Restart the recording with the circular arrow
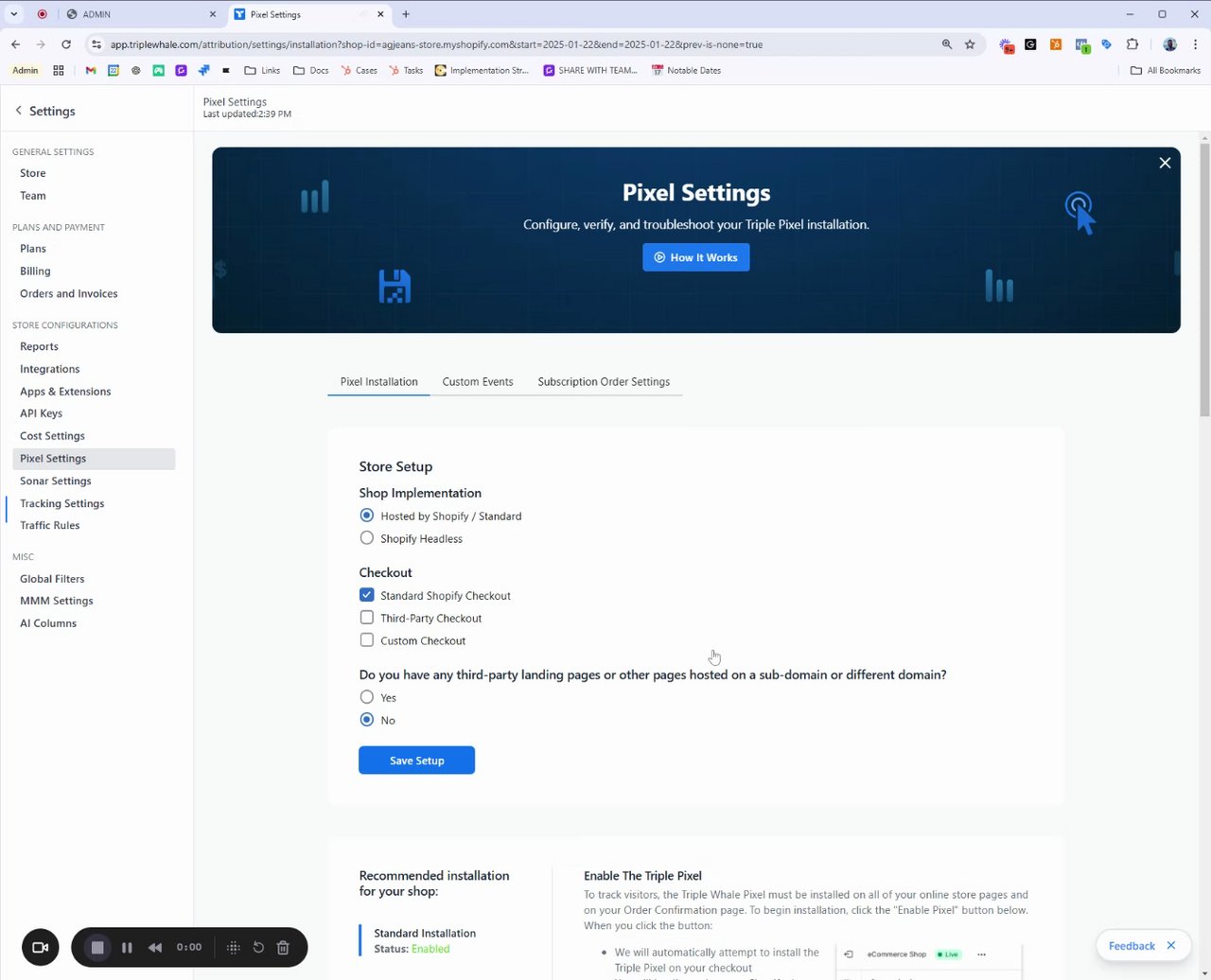This screenshot has width=1211, height=980. (258, 947)
